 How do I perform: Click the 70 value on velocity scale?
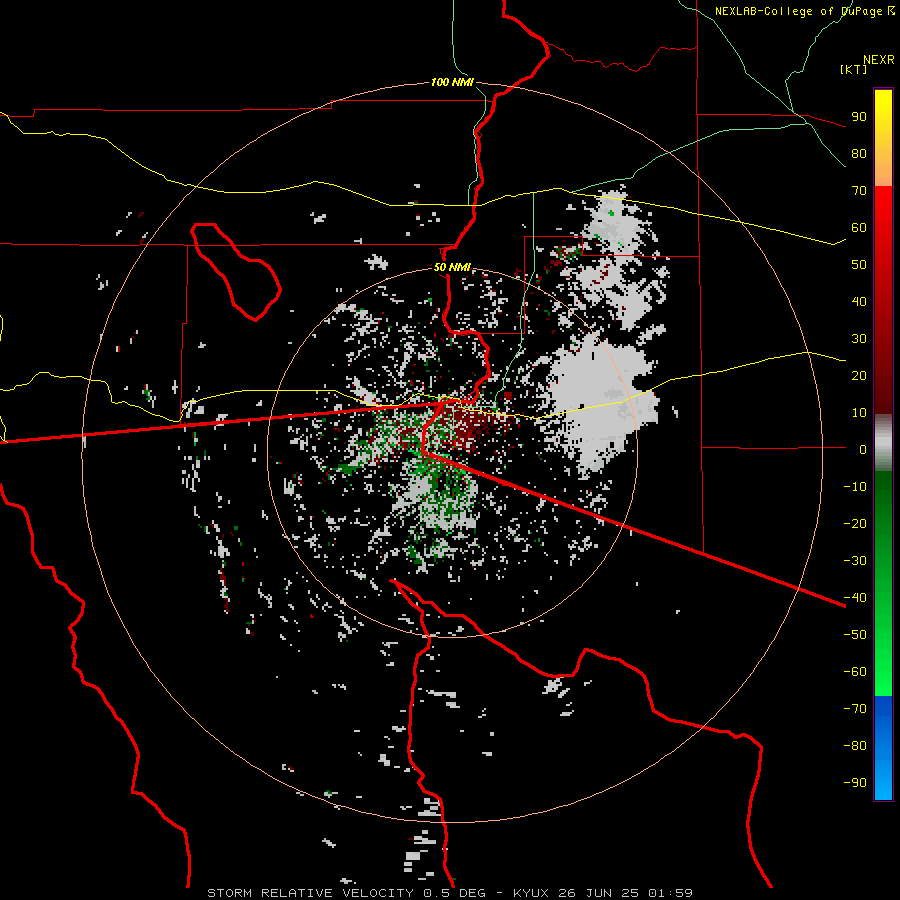pyautogui.click(x=859, y=191)
